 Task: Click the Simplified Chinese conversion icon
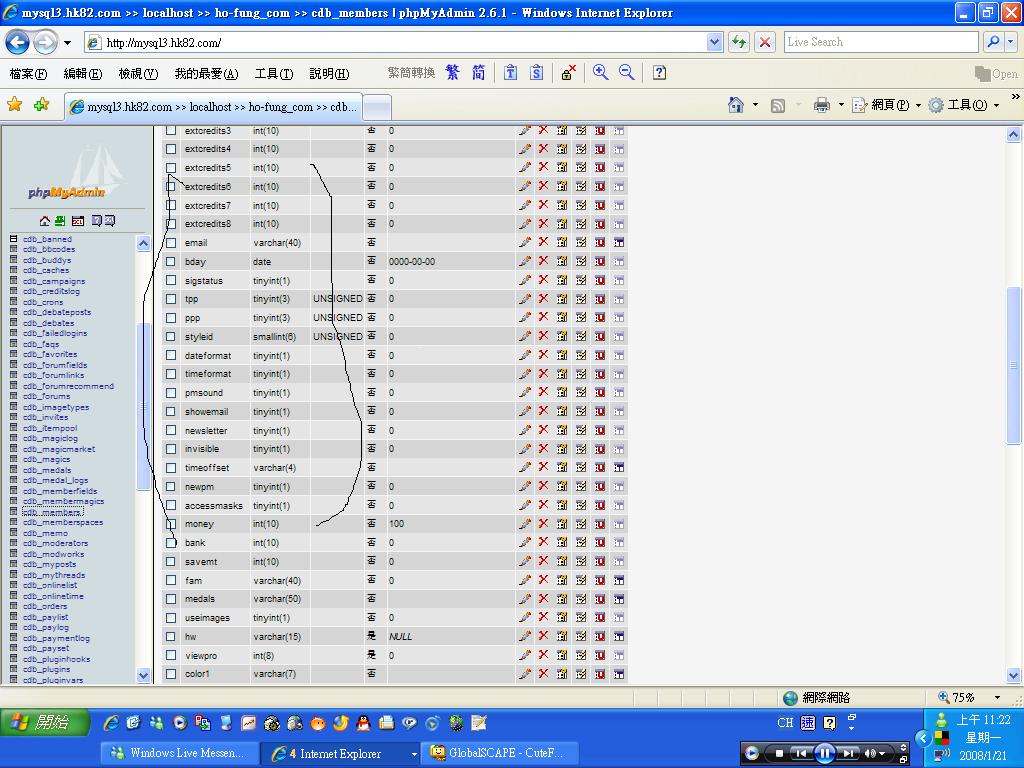click(x=478, y=72)
